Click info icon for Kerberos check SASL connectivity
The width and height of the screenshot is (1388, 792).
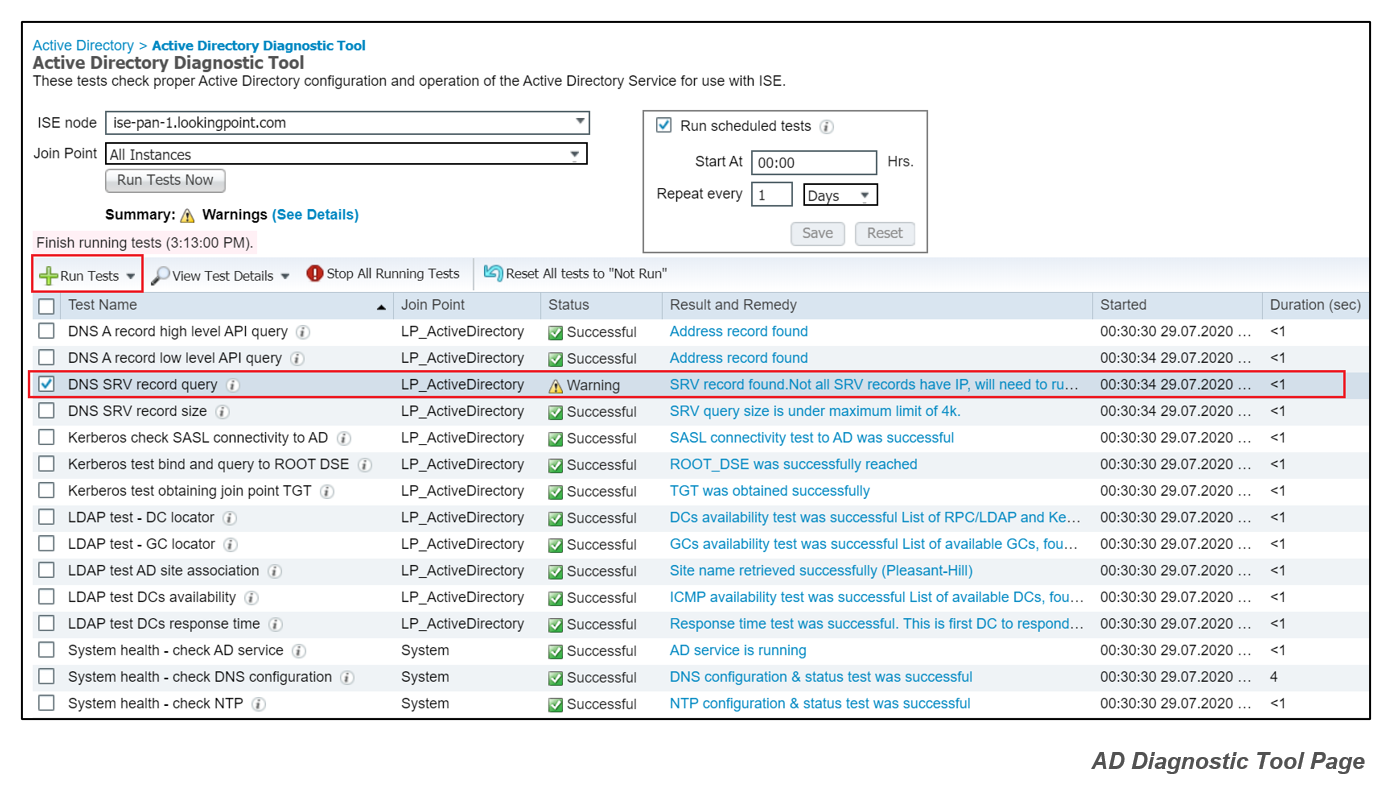[344, 438]
